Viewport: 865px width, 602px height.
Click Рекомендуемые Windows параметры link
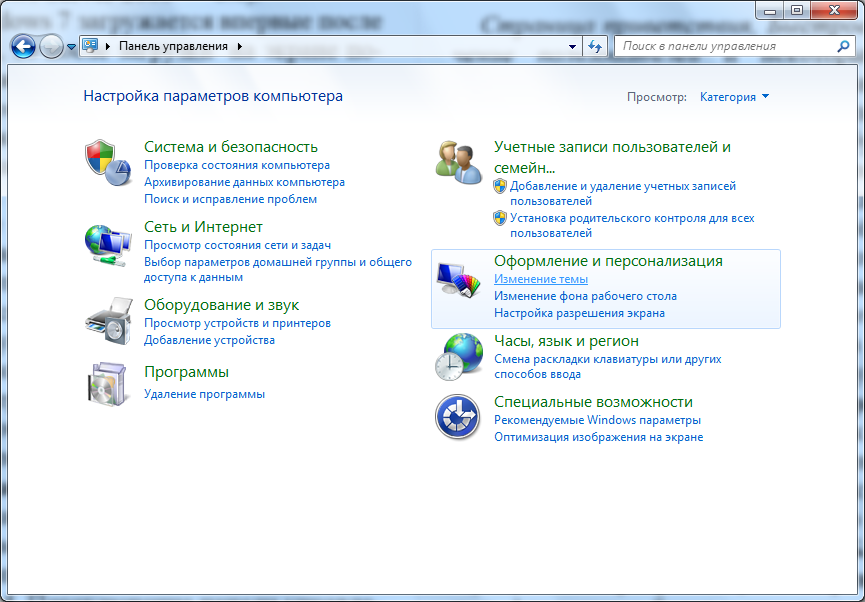[597, 420]
